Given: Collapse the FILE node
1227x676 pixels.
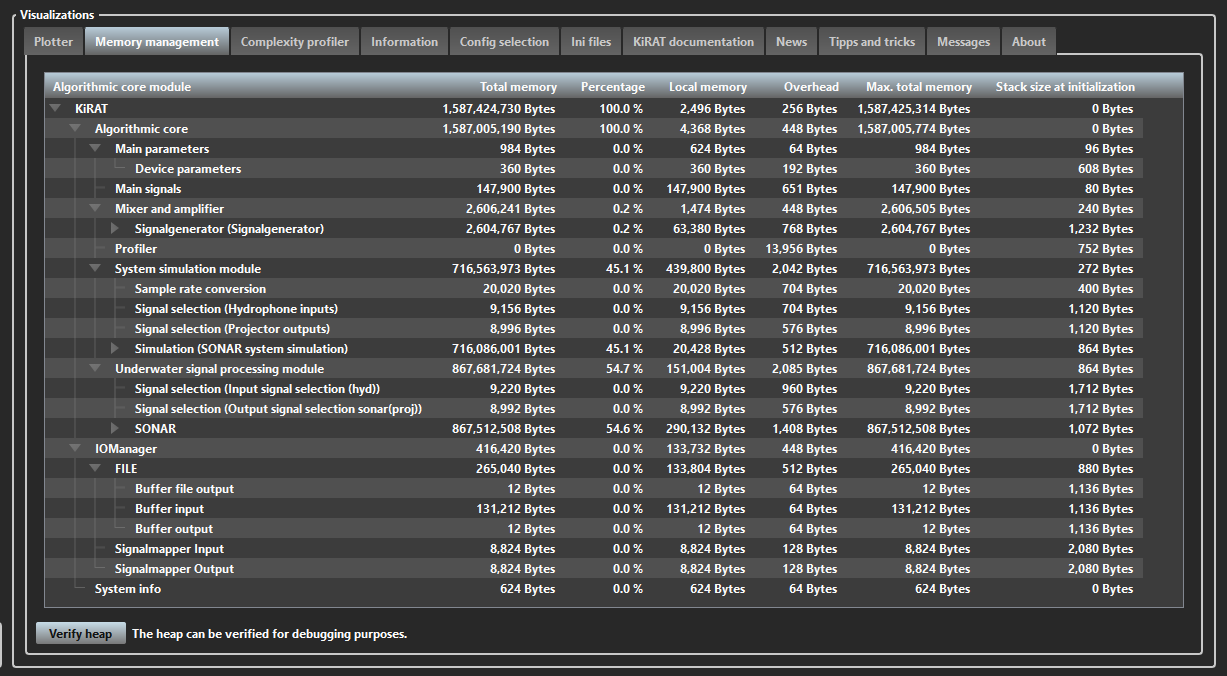Looking at the screenshot, I should pos(95,468).
